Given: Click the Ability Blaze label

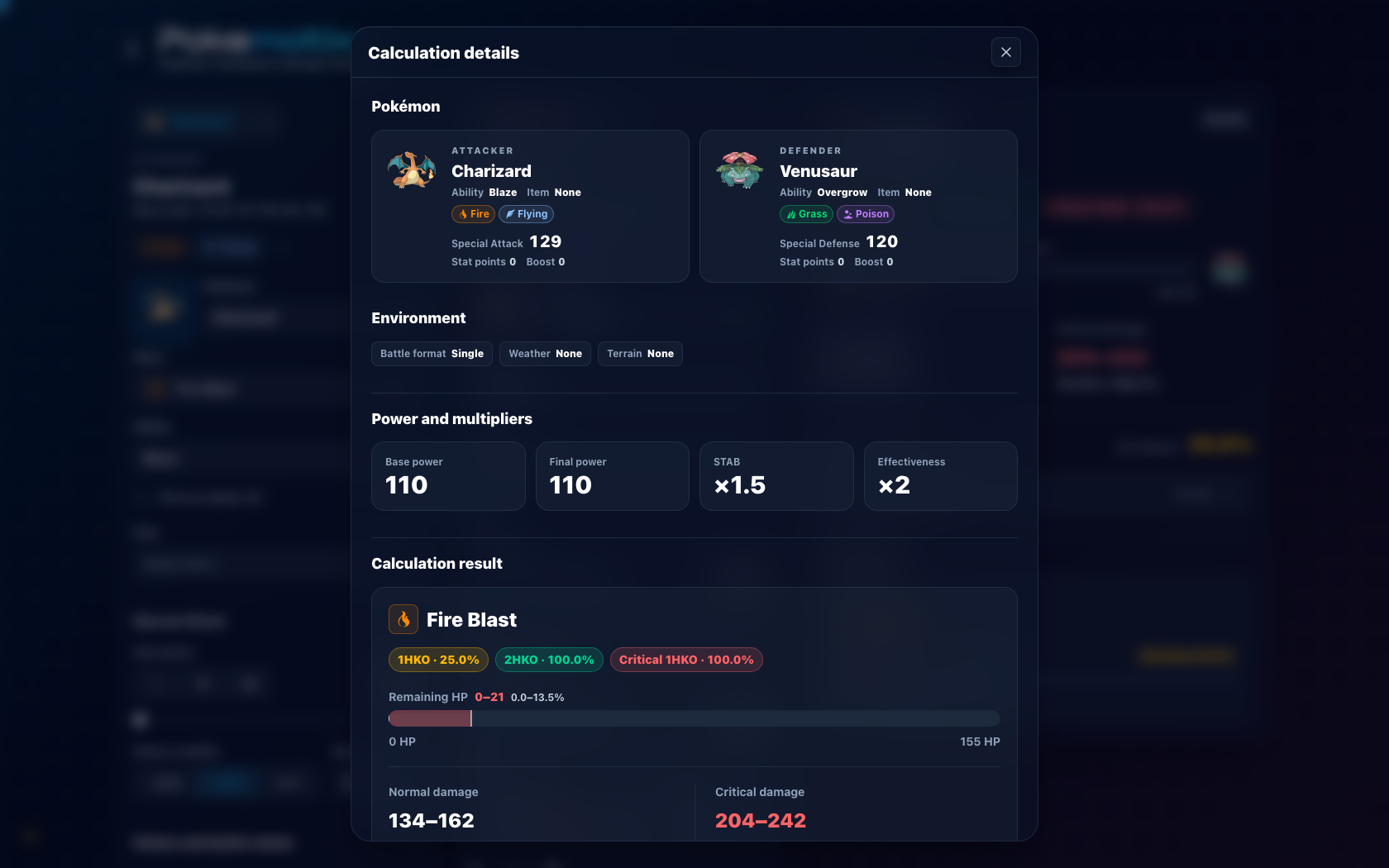Looking at the screenshot, I should click(x=484, y=193).
